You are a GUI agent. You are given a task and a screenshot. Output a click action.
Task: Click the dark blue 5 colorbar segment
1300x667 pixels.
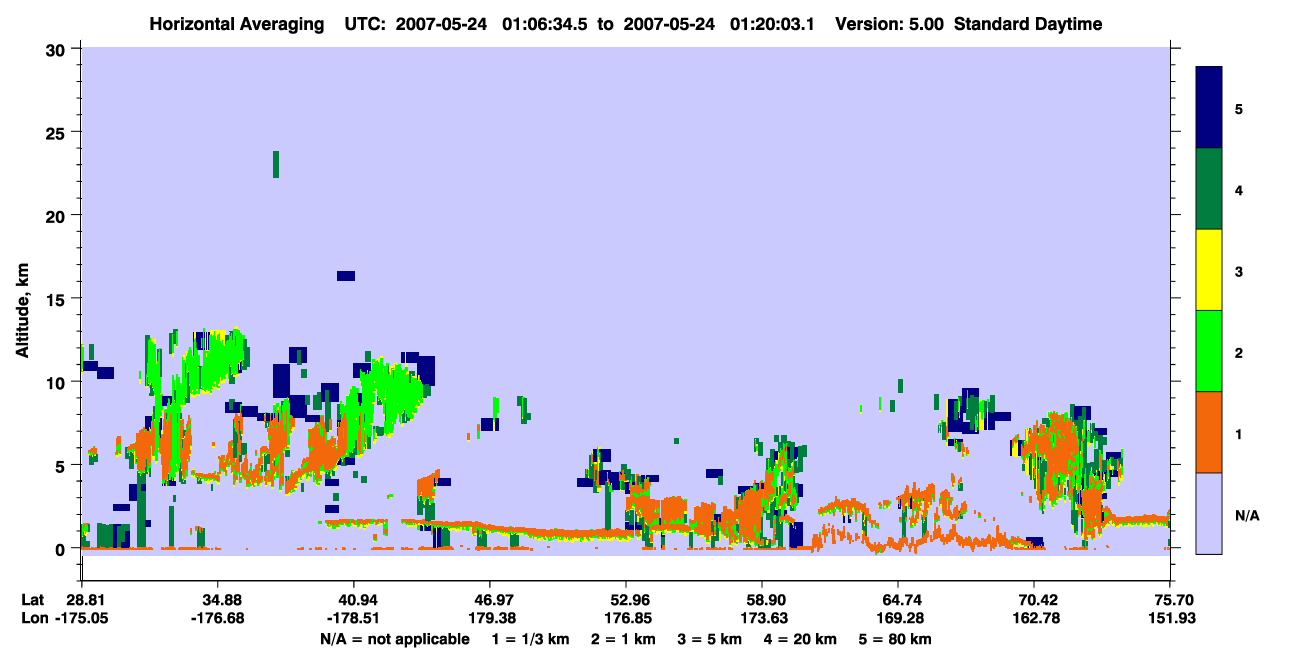pos(1209,108)
